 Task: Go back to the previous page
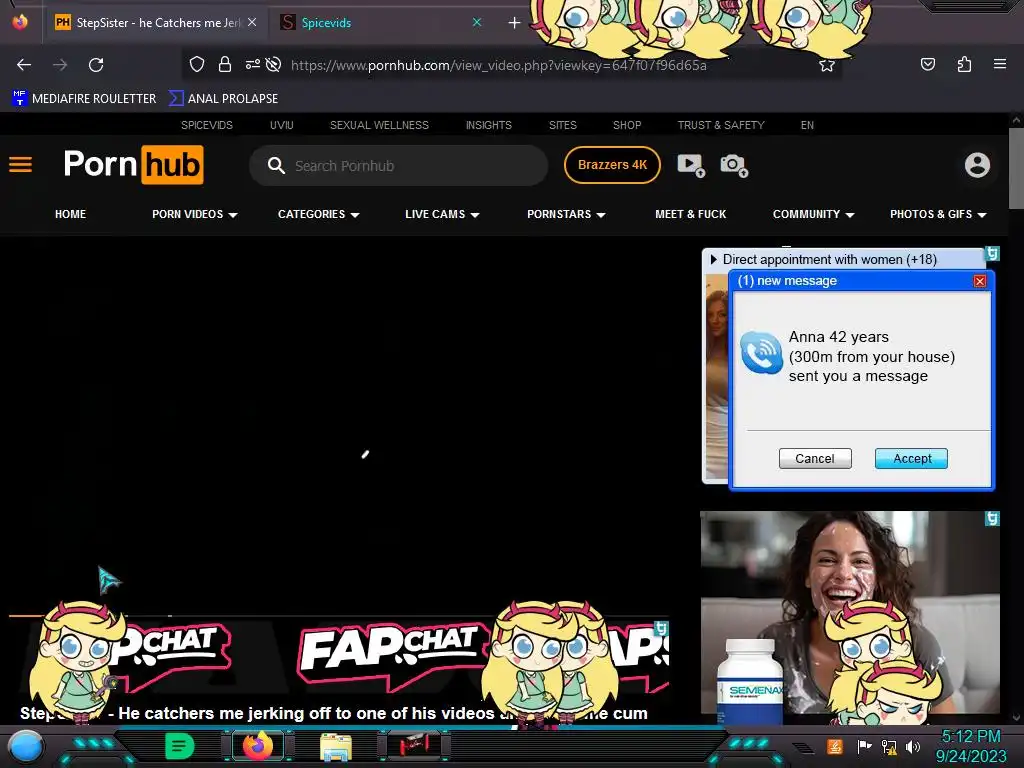[24, 65]
